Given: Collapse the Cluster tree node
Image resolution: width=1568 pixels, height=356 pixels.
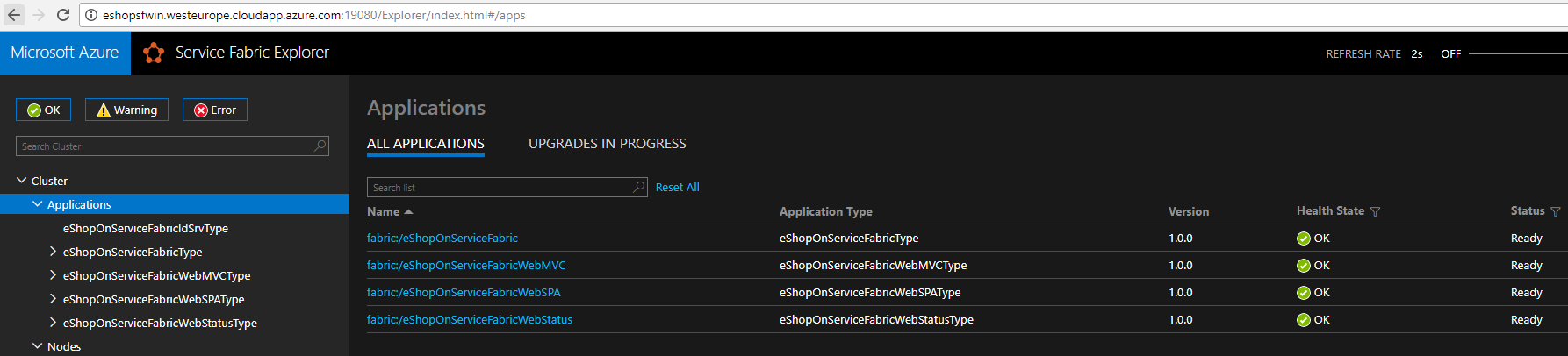Looking at the screenshot, I should coord(22,181).
